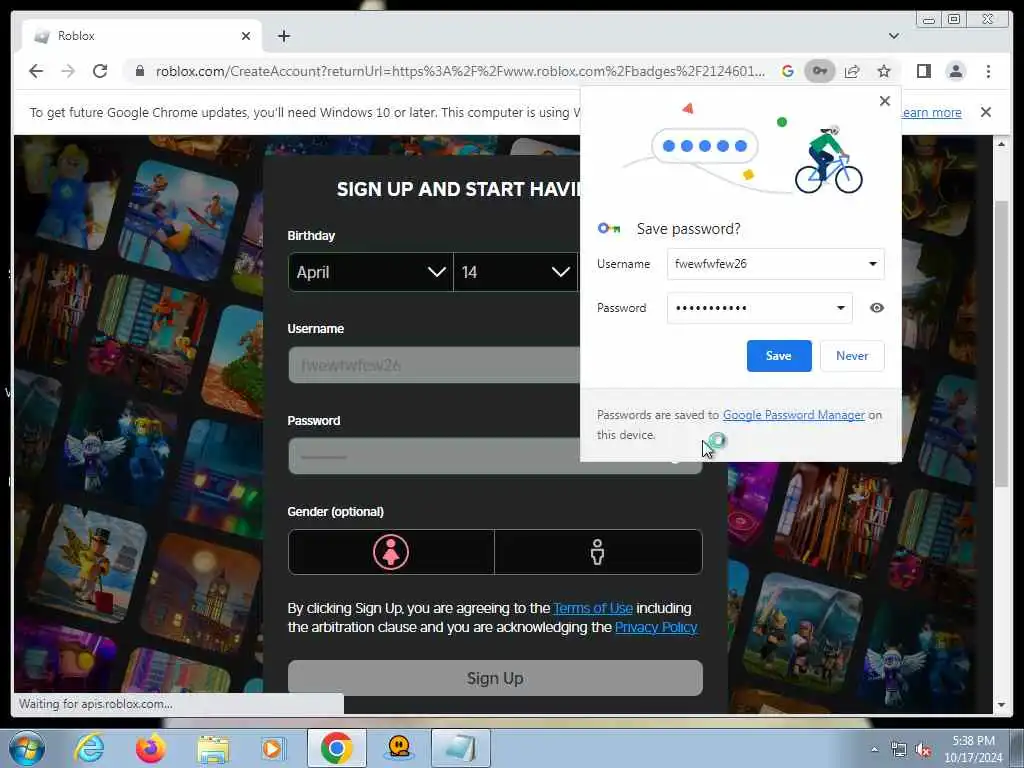
Task: Click the Chrome taskbar icon
Action: pos(337,748)
